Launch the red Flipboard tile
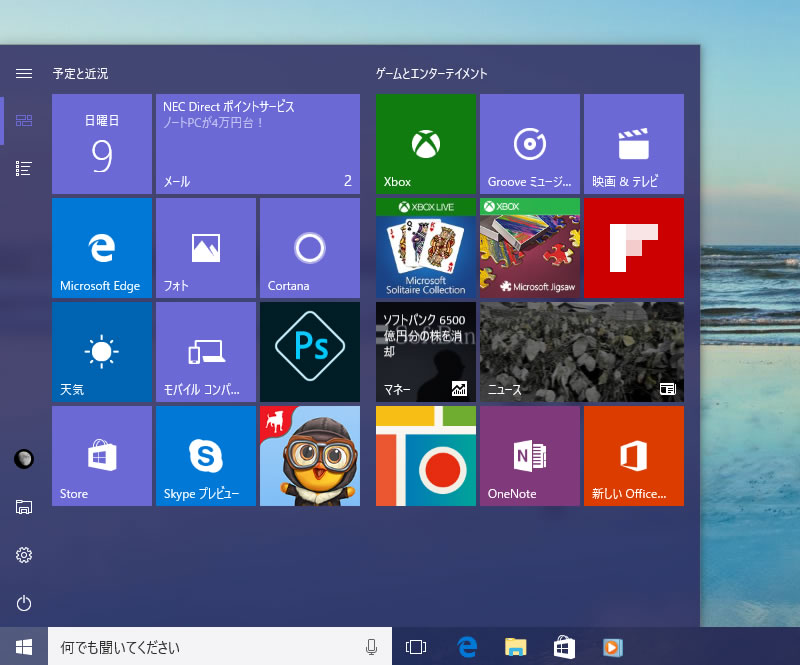Viewport: 800px width, 665px height. (x=634, y=248)
